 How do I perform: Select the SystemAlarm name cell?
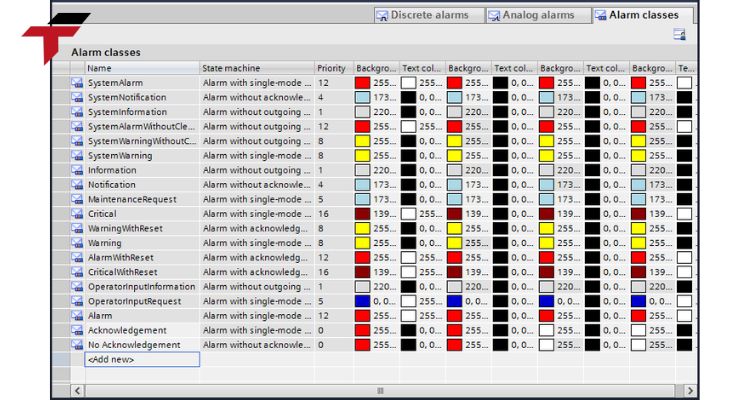(142, 83)
